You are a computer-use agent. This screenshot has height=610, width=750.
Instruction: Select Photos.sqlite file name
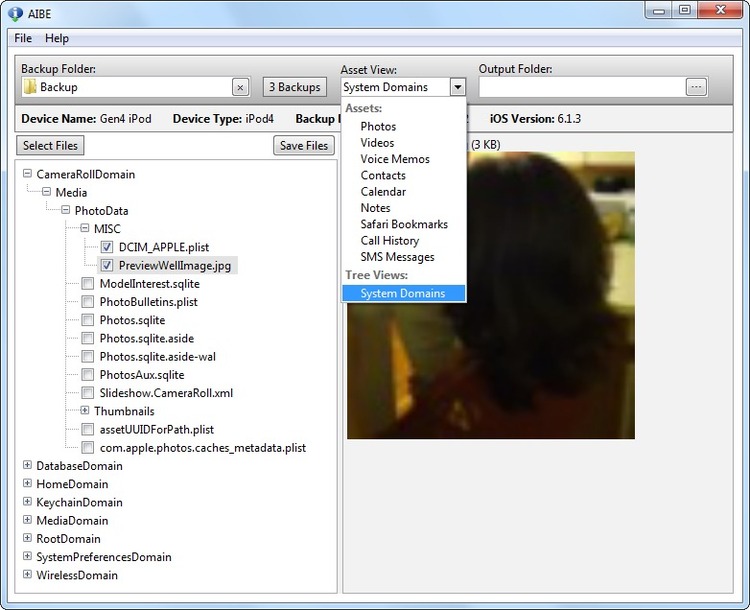tap(132, 320)
